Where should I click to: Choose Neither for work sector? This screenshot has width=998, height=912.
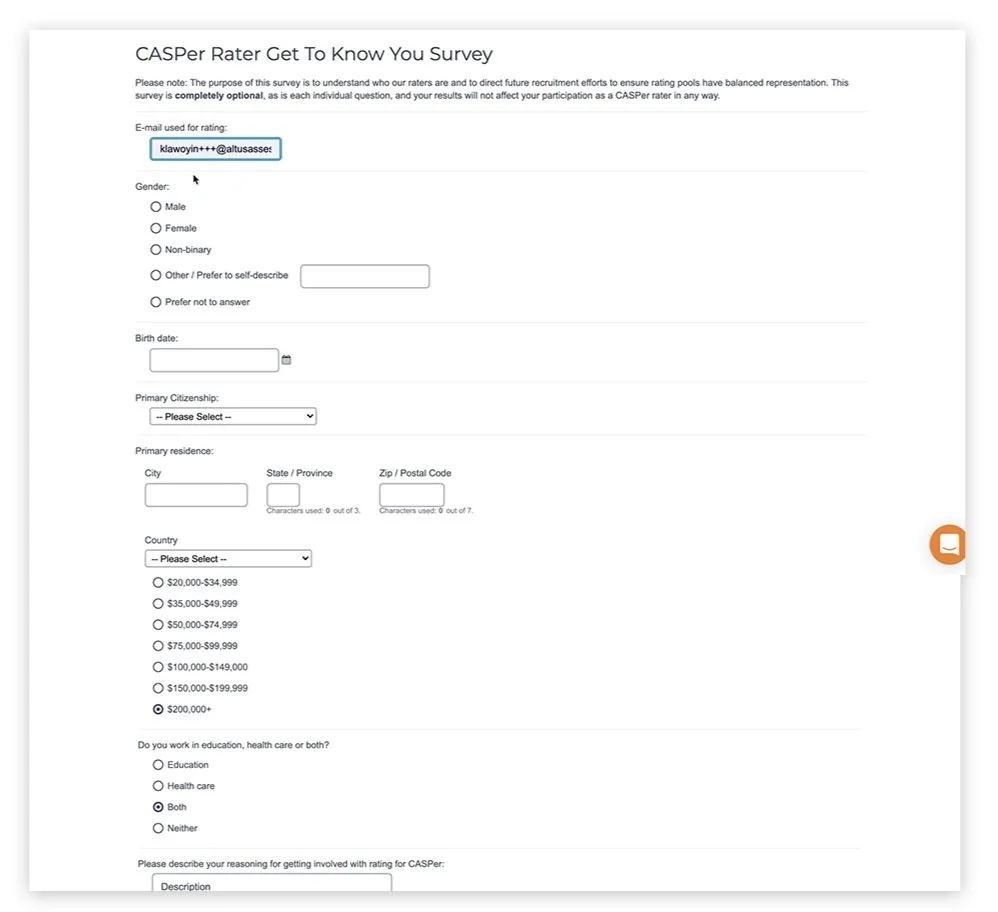158,828
